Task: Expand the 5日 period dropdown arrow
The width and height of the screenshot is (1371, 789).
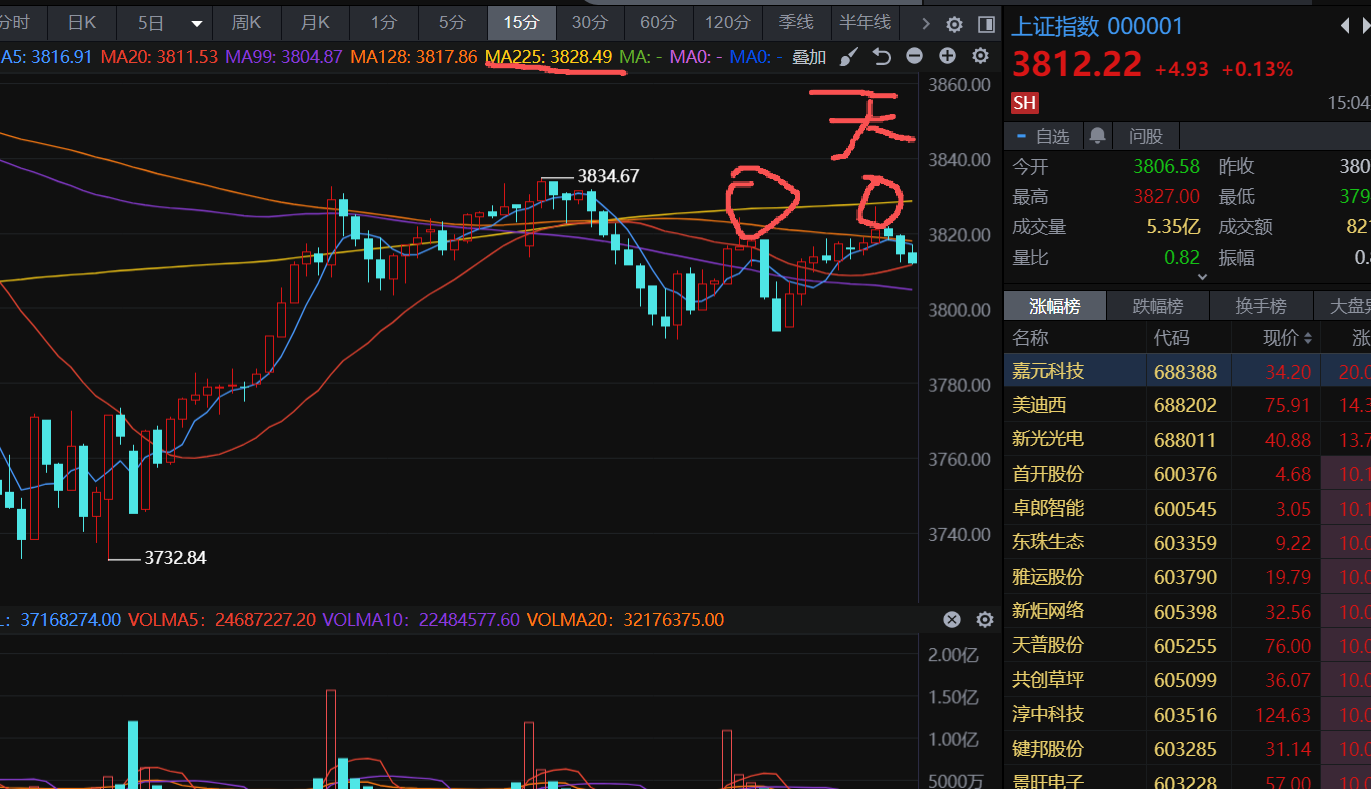Action: coord(197,23)
